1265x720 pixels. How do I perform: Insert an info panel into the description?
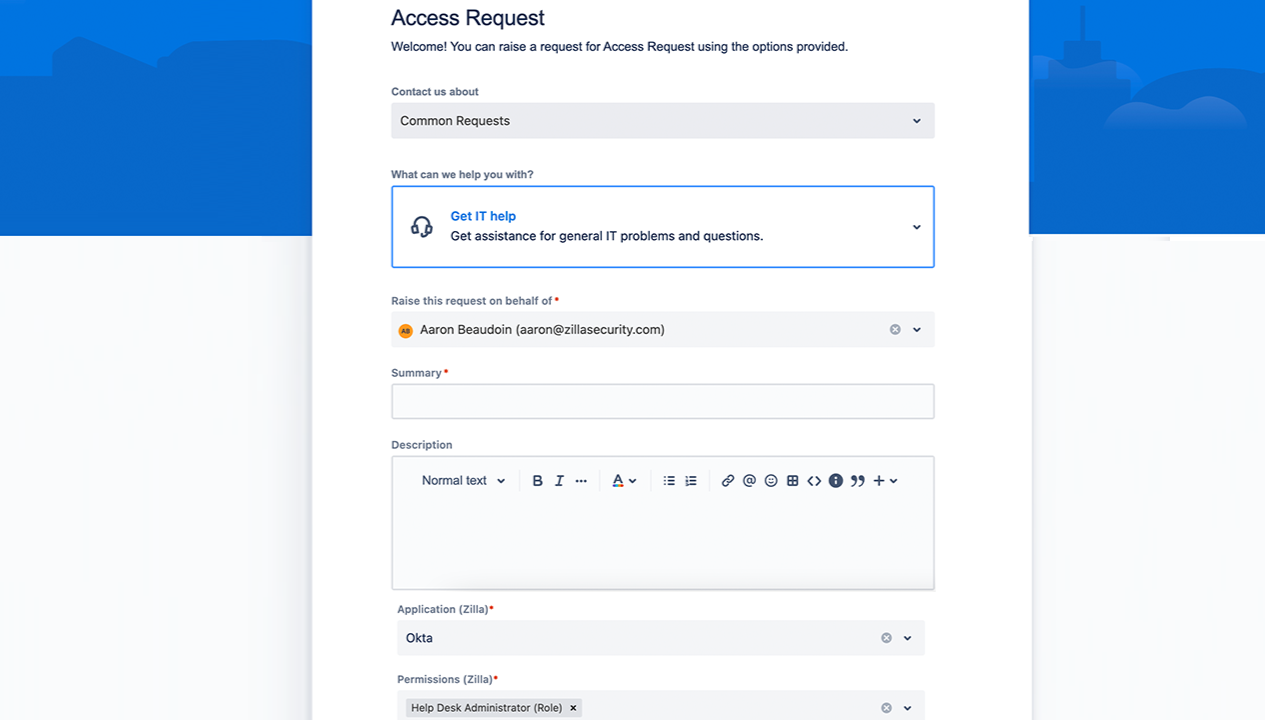click(x=836, y=480)
